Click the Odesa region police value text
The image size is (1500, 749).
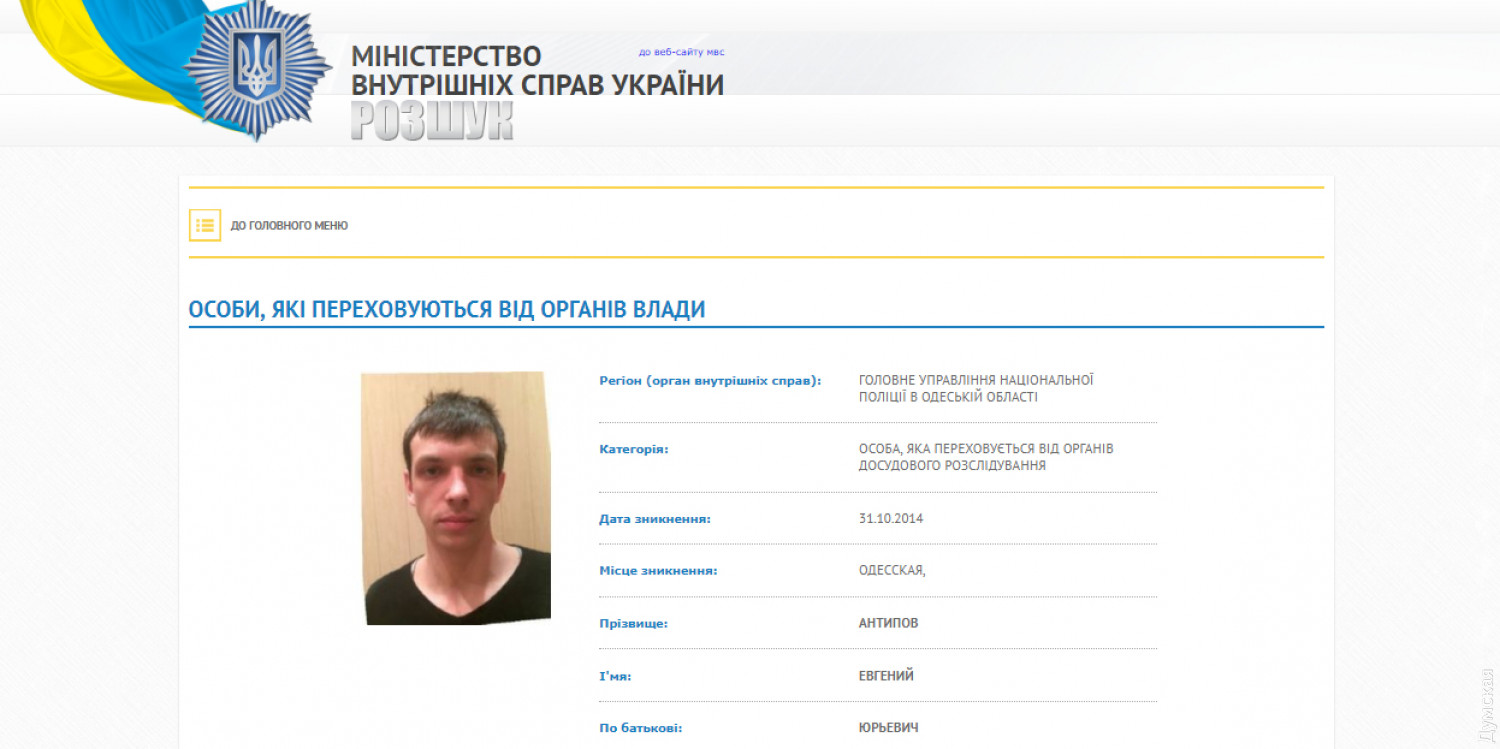(976, 388)
